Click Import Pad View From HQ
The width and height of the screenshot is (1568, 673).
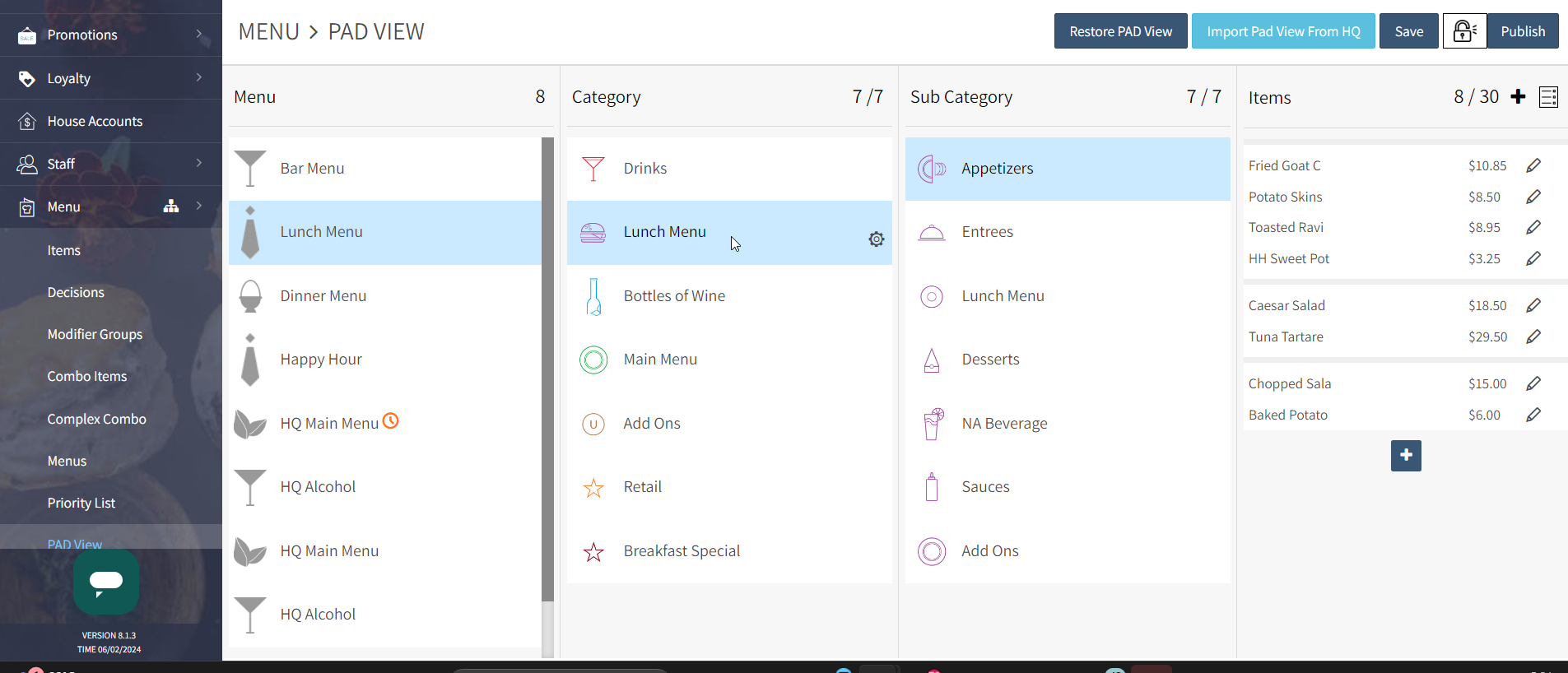pos(1283,31)
